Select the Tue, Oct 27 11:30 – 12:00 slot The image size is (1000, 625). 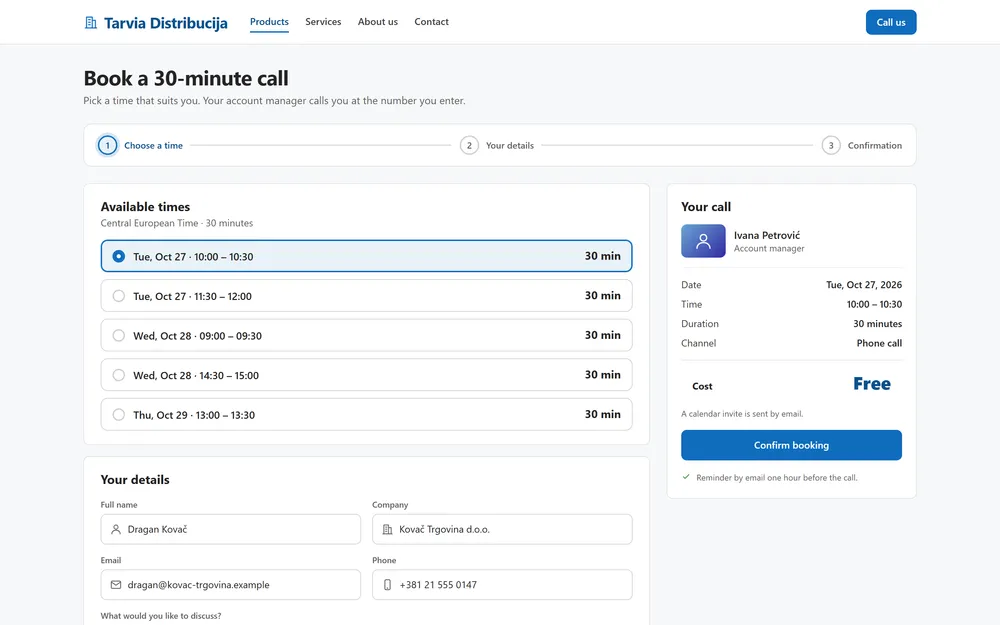(366, 295)
